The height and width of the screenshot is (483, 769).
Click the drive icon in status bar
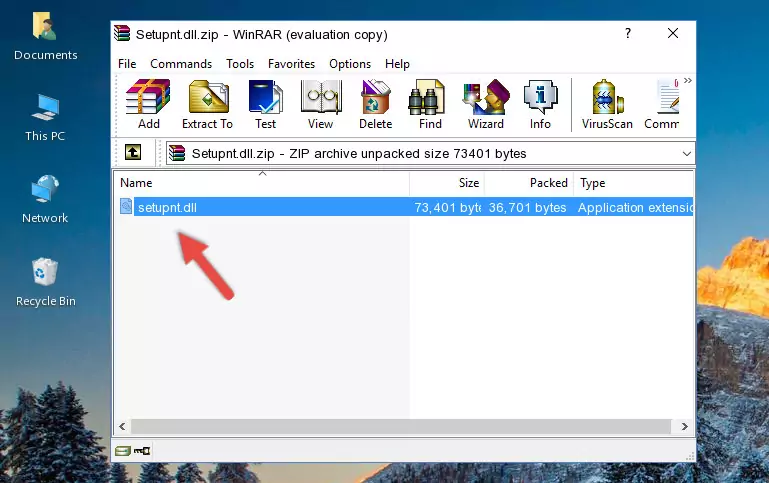tap(123, 451)
